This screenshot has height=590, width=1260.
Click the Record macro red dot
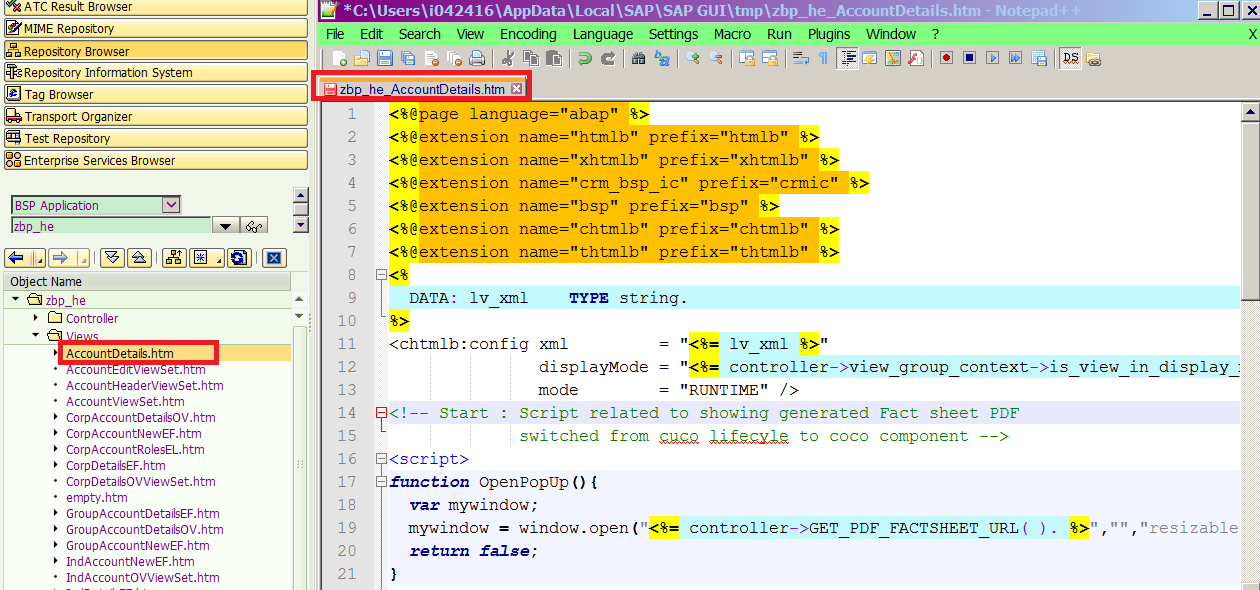pos(946,58)
